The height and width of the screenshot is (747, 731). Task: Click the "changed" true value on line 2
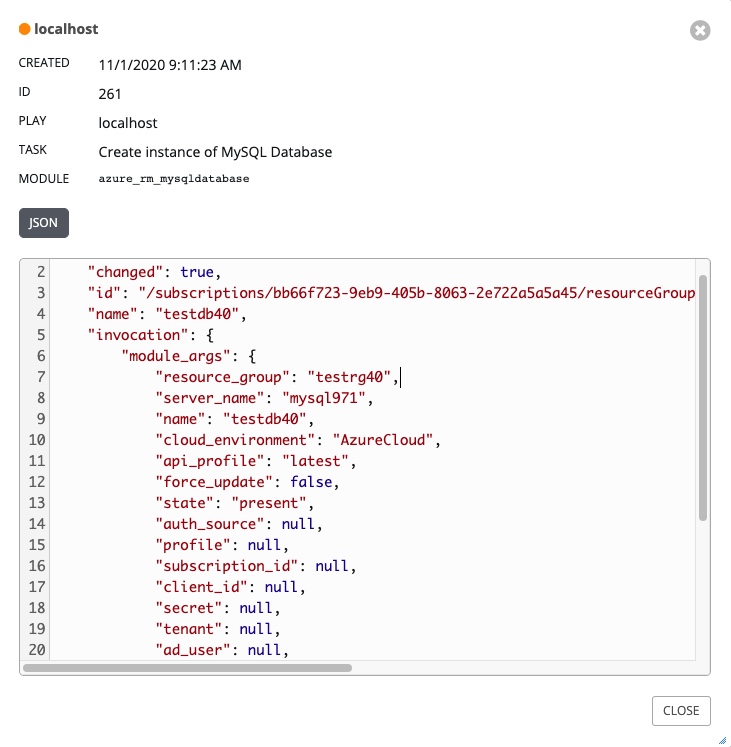tap(198, 271)
